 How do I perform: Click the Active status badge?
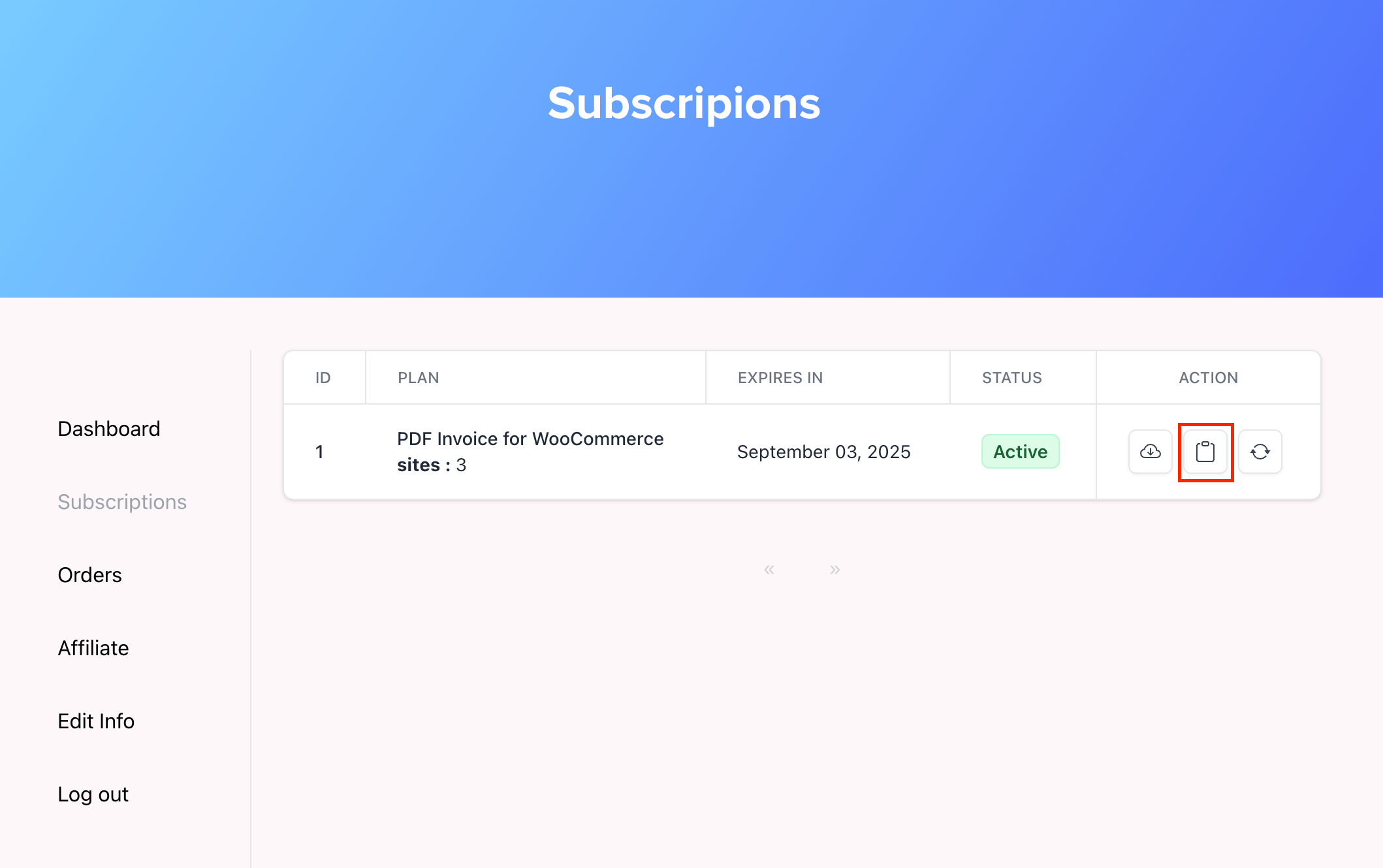coord(1019,452)
